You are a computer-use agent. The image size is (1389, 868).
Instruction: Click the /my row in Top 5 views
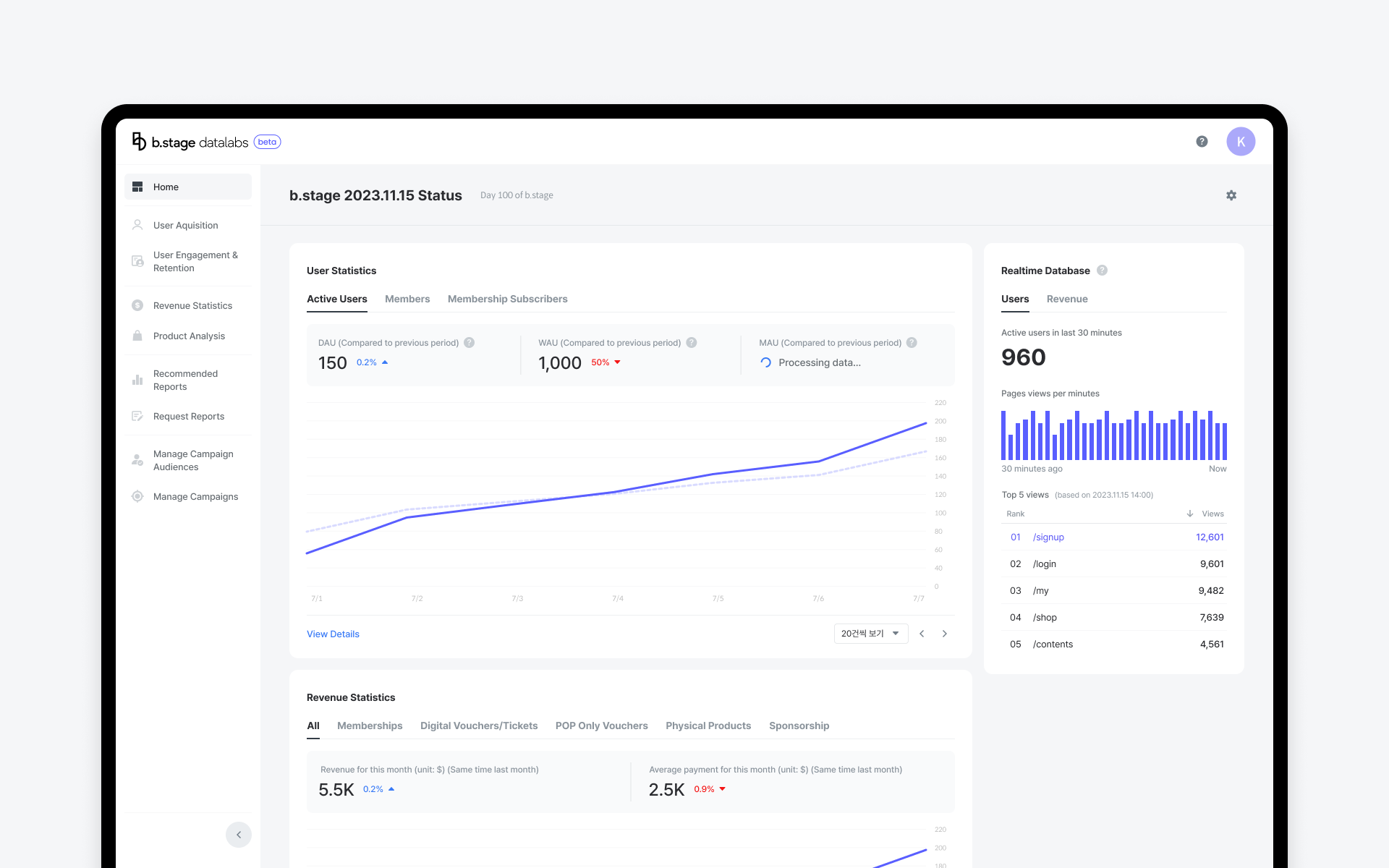(1114, 590)
